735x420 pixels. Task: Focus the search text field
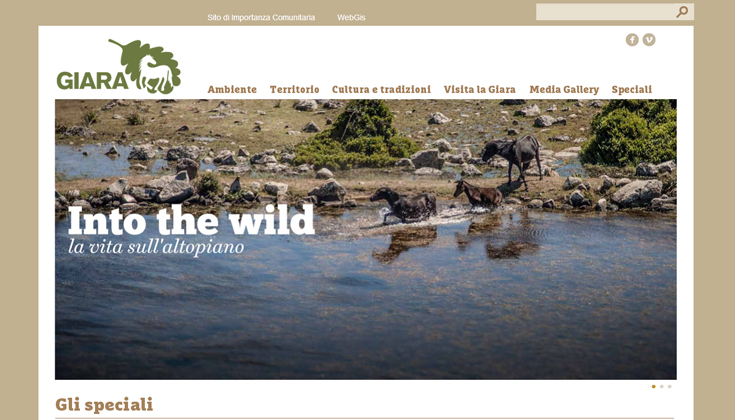coord(606,12)
